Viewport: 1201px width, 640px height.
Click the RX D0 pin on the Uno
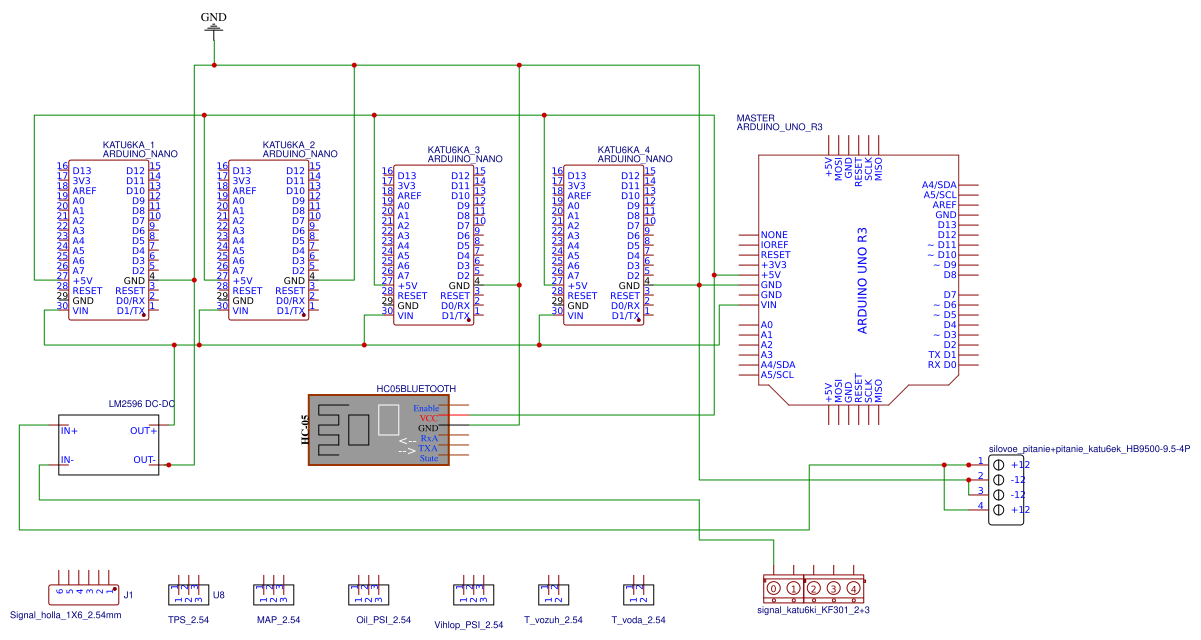point(942,365)
